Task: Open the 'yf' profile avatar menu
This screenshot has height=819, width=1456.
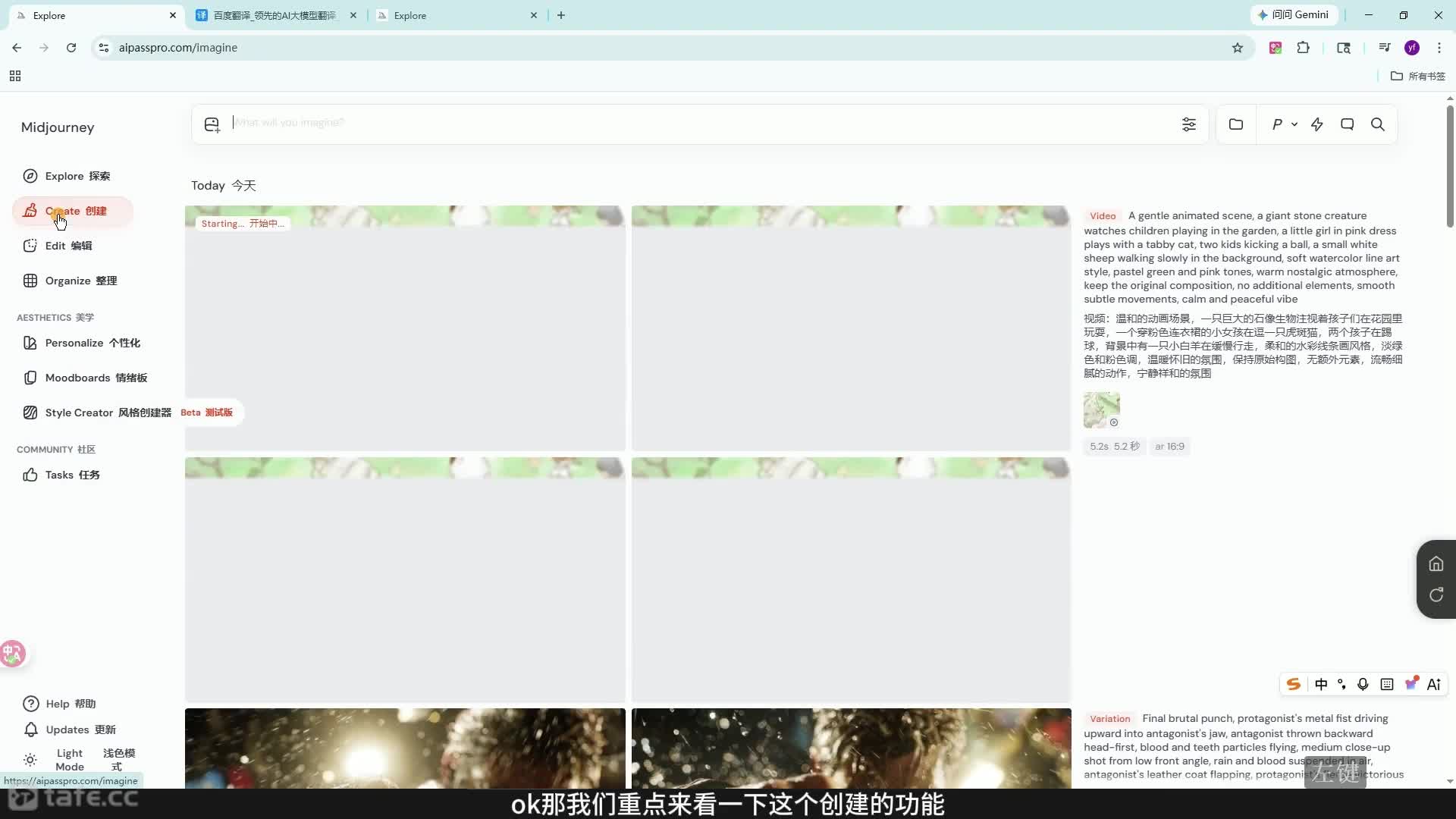Action: click(x=1412, y=48)
